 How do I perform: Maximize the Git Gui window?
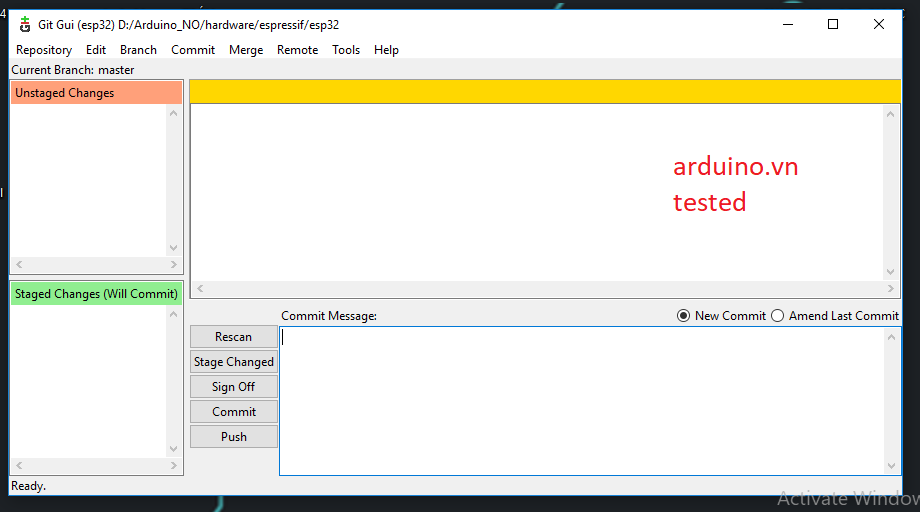[x=833, y=25]
